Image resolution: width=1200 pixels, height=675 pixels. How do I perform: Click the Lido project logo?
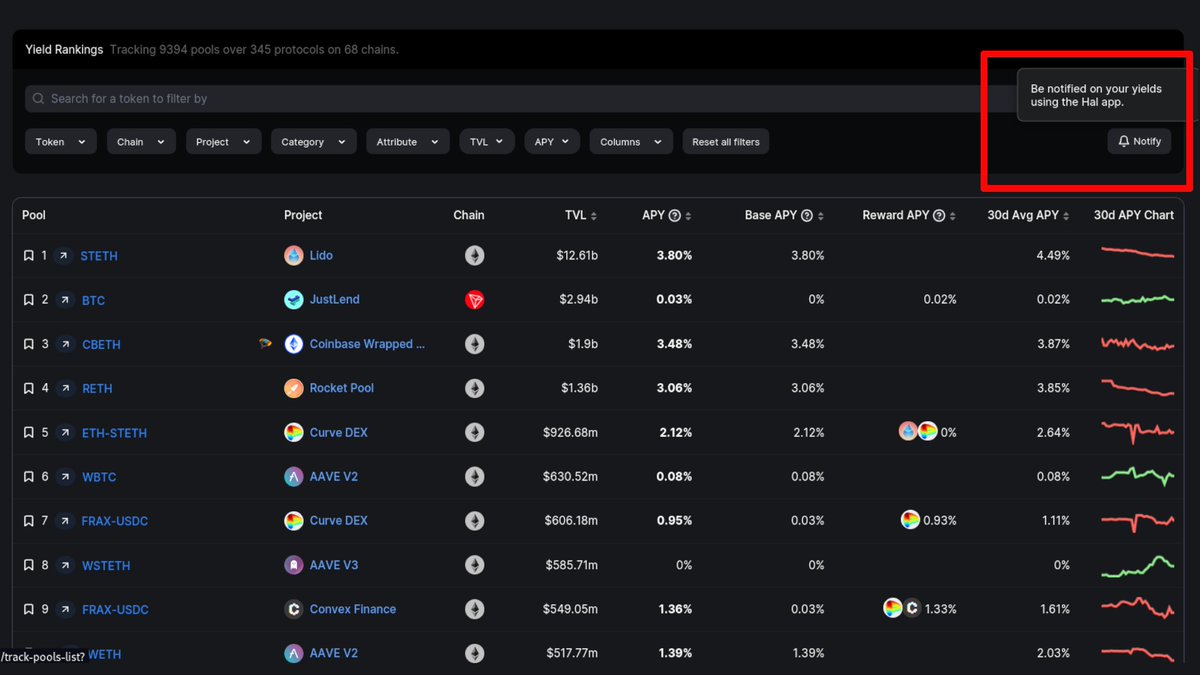coord(293,256)
